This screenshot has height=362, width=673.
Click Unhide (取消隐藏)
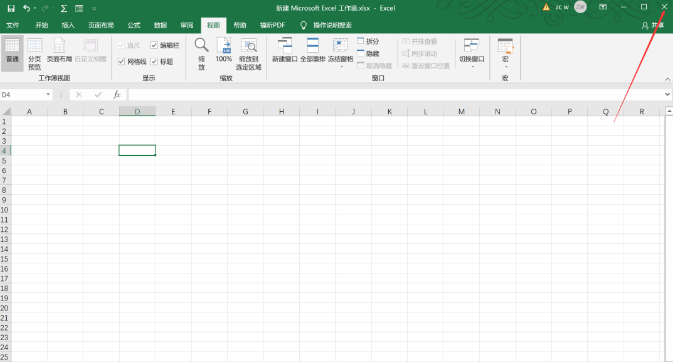tap(374, 66)
